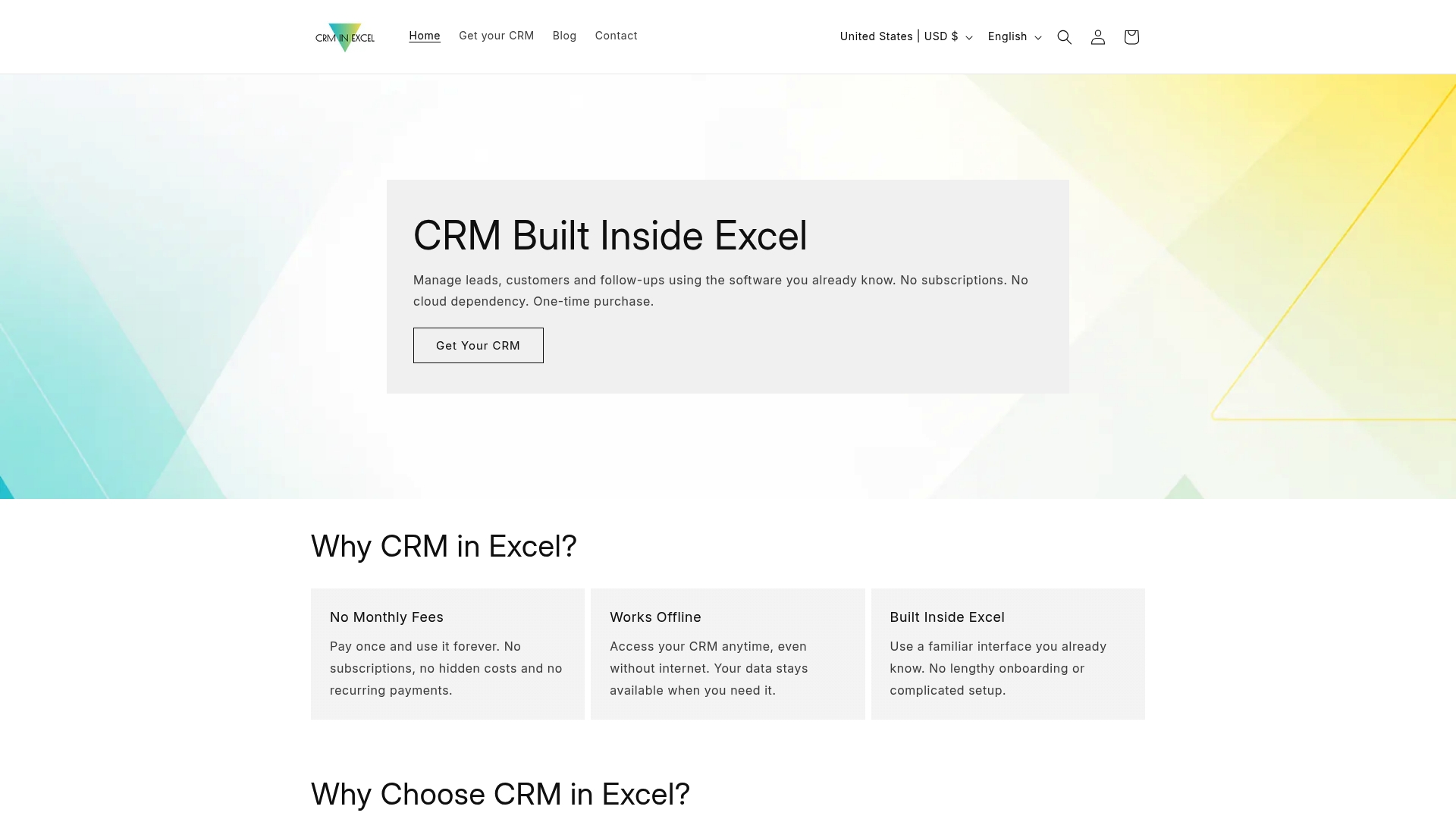This screenshot has height=819, width=1456.
Task: Click the Built Inside Excel card title
Action: (x=946, y=617)
